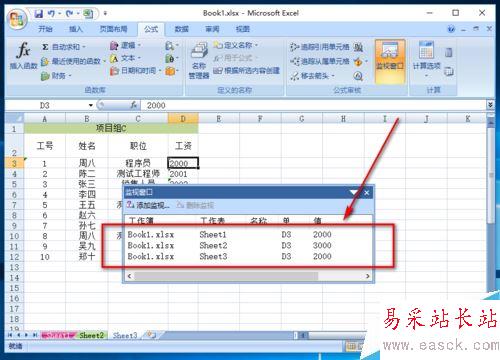
Task: Undo last action in Quick Access toolbar
Action: coord(51,14)
